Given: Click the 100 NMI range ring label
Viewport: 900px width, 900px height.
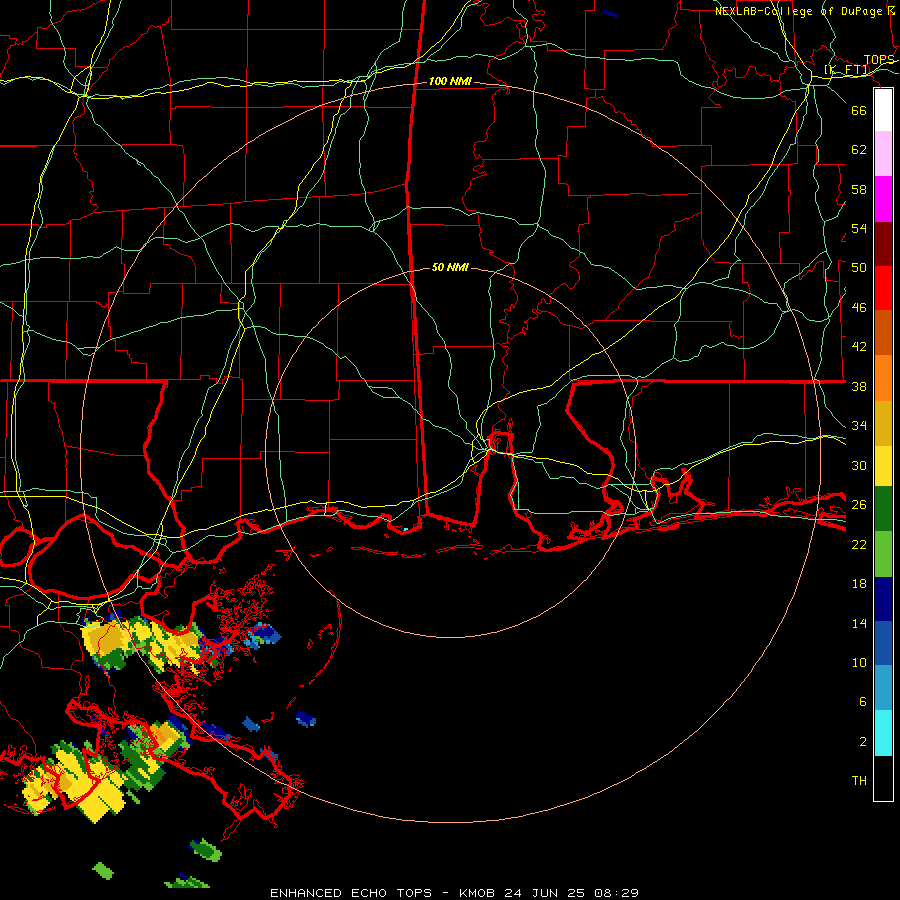Looking at the screenshot, I should (x=450, y=82).
